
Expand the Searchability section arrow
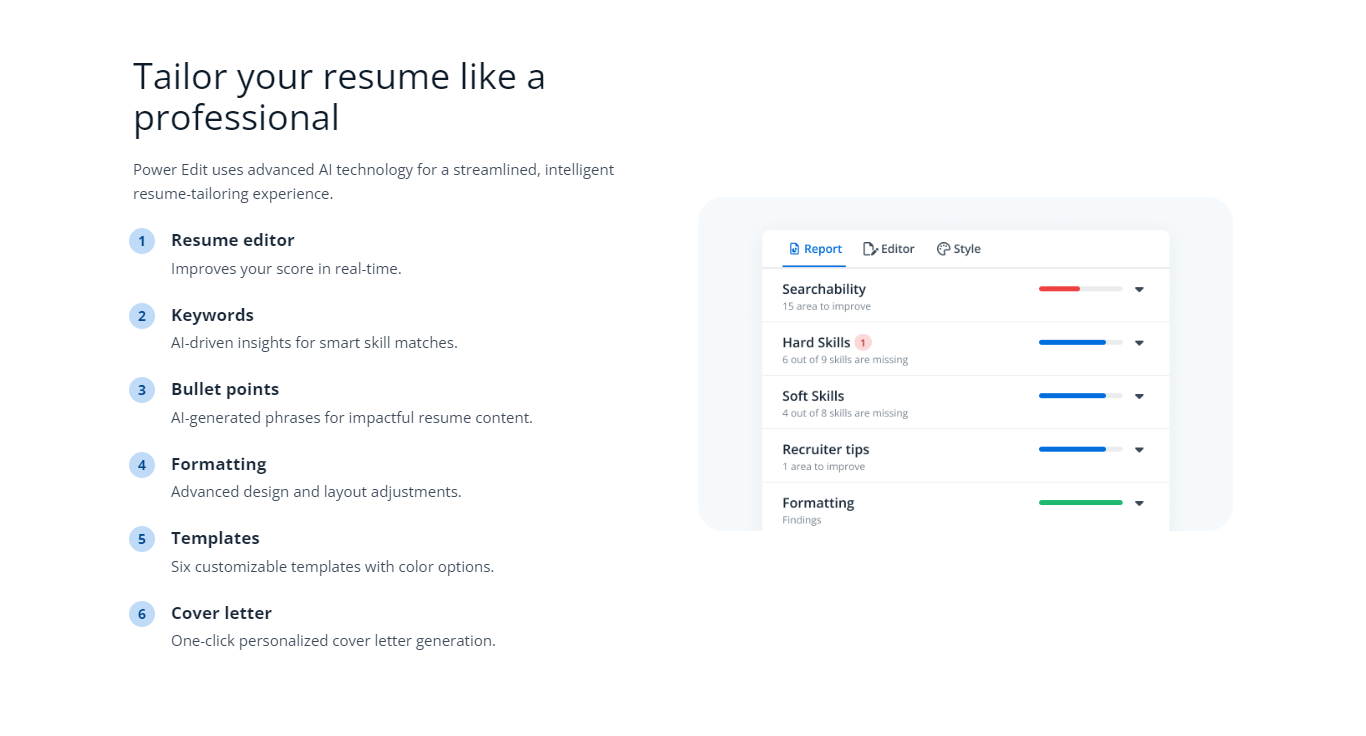tap(1139, 289)
